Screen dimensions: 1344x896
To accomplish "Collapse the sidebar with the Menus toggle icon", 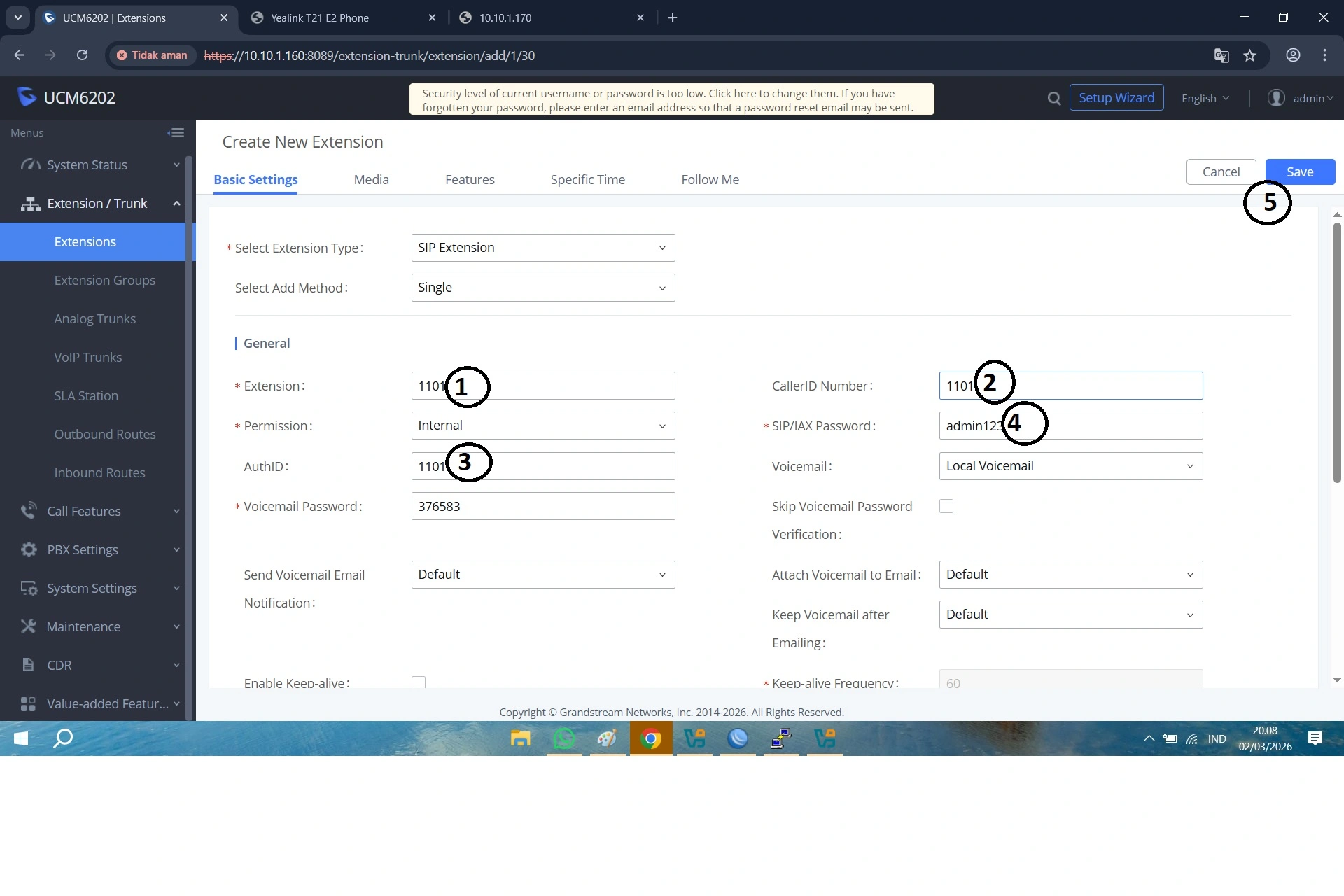I will click(x=176, y=133).
